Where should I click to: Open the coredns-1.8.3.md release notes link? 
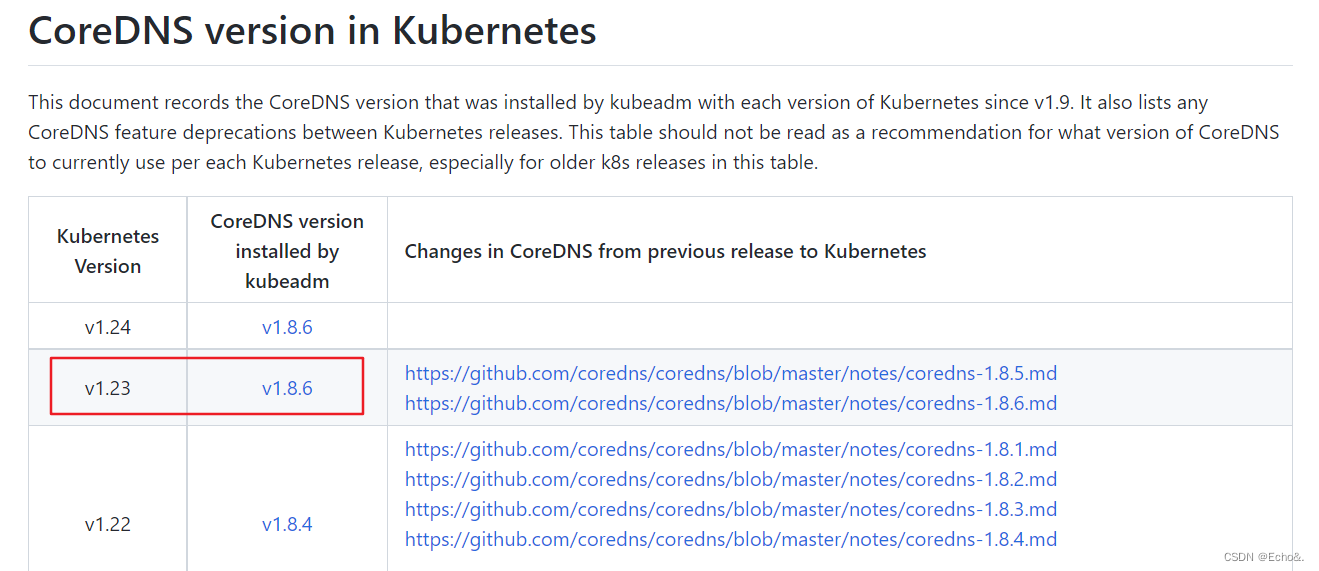731,509
